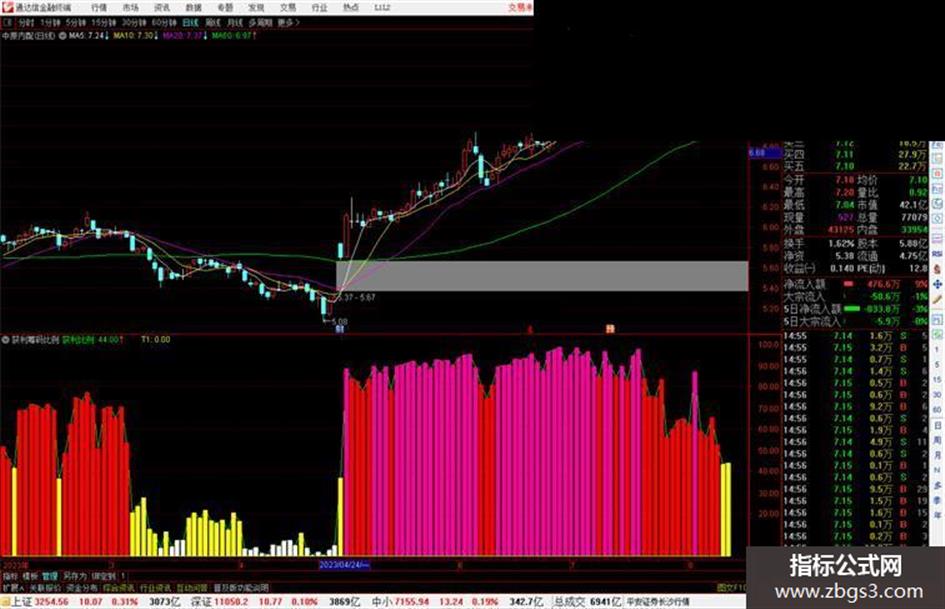This screenshot has height=609, width=945.
Task: Open the 综合资讯 tab
Action: (x=119, y=588)
